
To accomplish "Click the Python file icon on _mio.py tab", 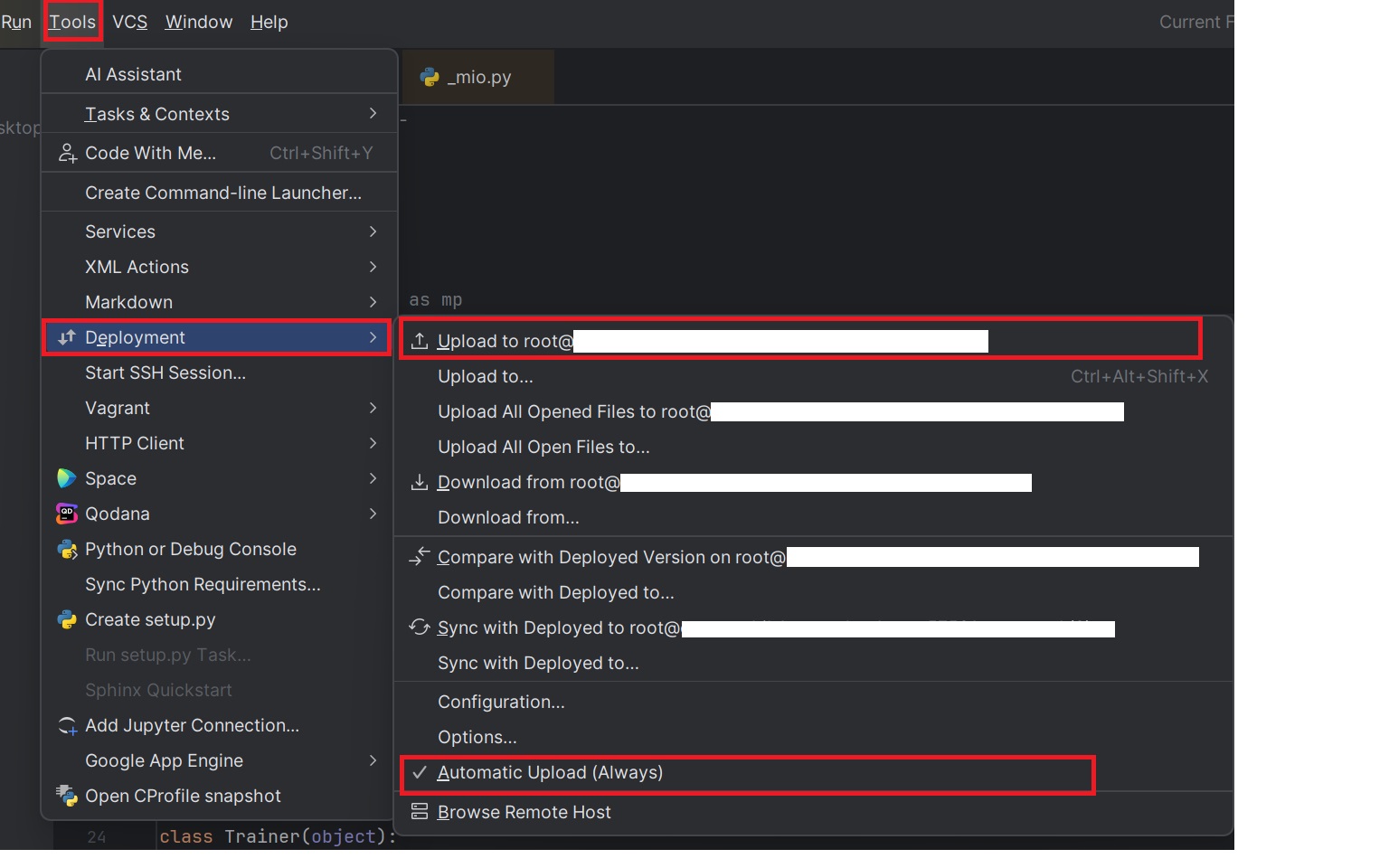I will pos(430,78).
